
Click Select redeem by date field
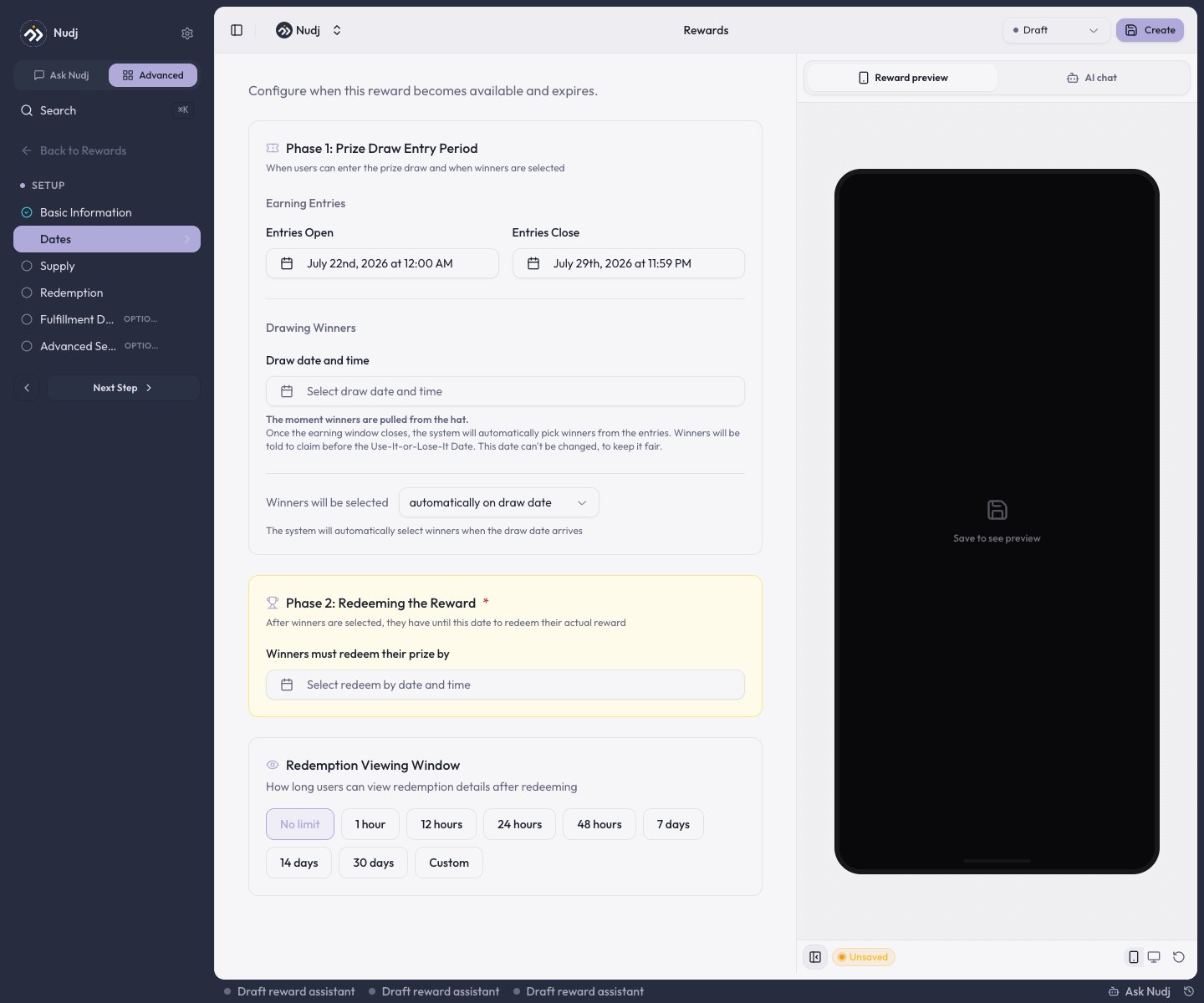(x=505, y=685)
